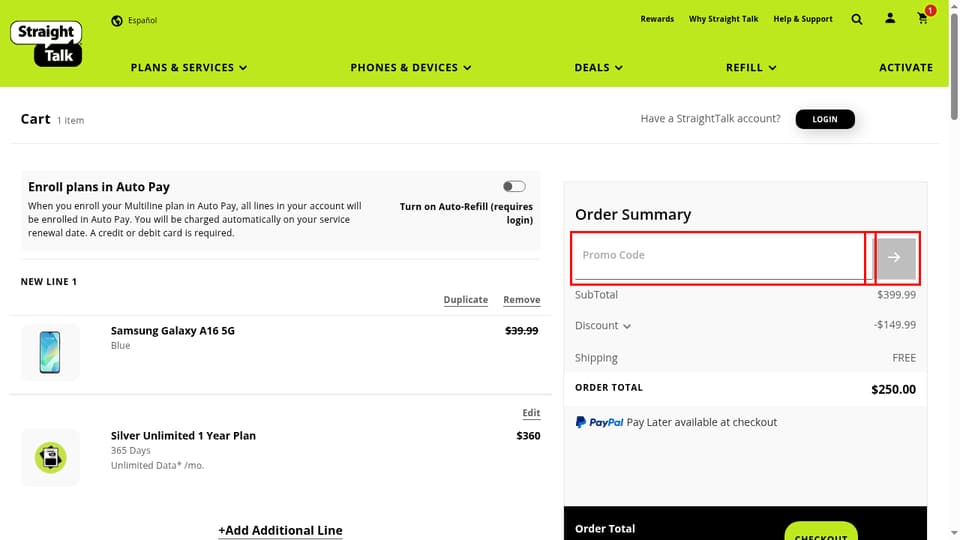Click the Order Summary heading
960x540 pixels.
click(632, 214)
